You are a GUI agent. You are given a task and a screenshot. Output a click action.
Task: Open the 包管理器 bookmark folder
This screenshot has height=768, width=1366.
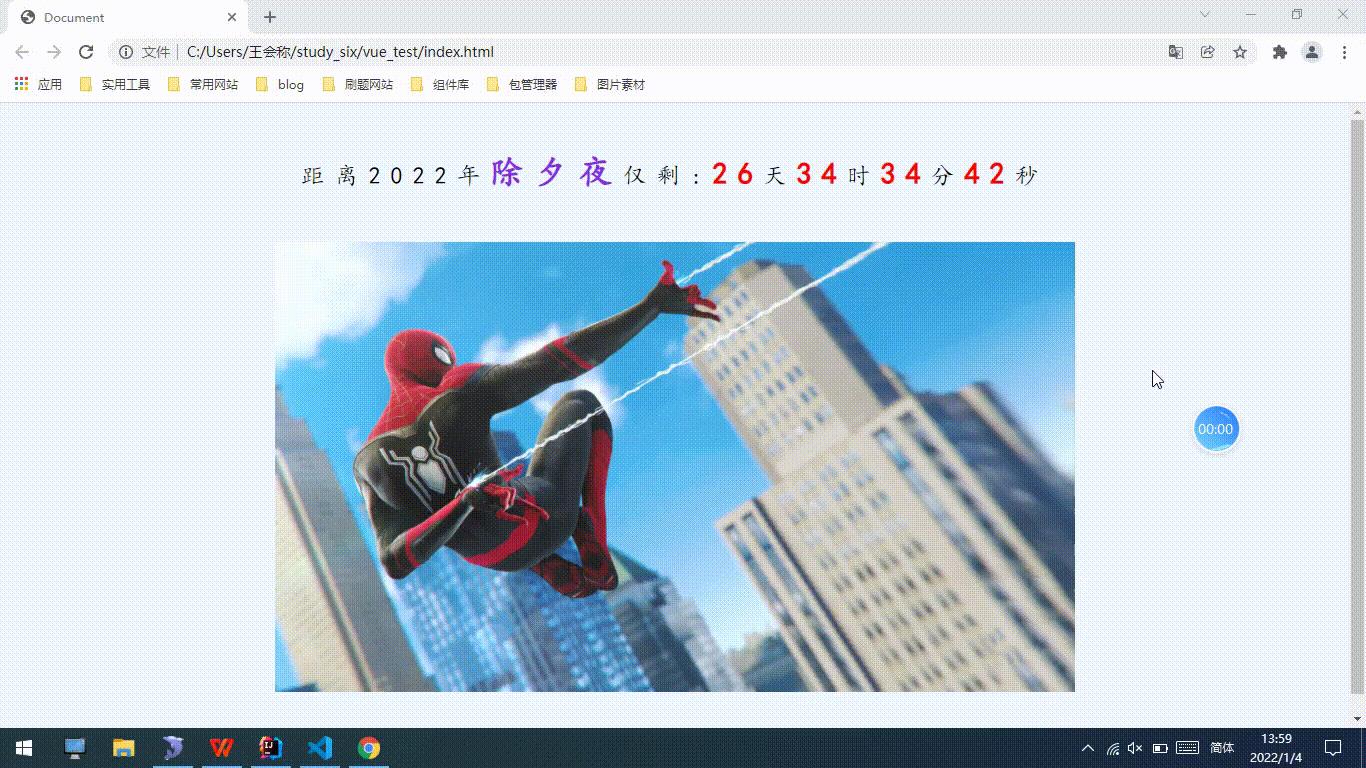point(521,85)
